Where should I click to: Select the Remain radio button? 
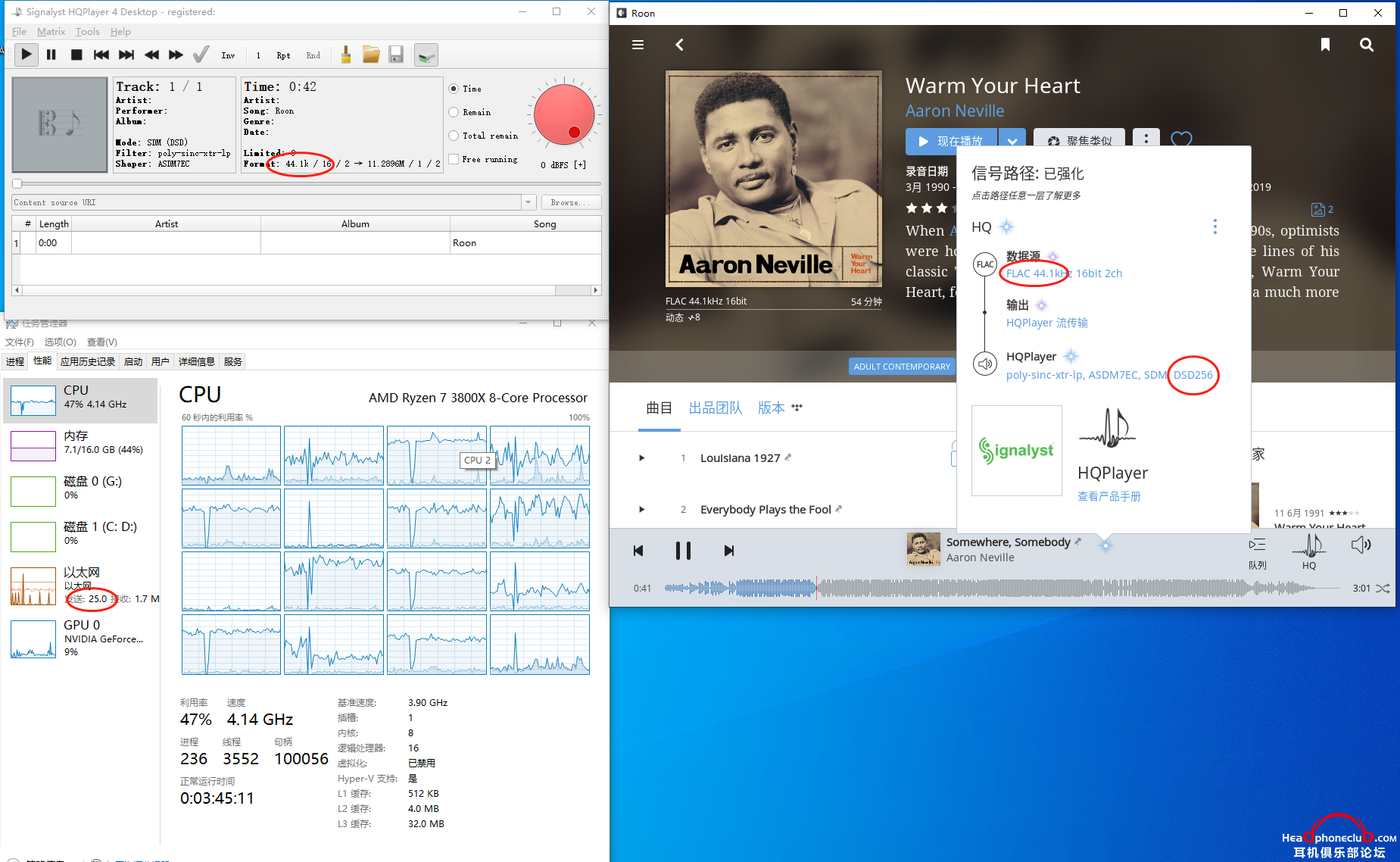[454, 112]
